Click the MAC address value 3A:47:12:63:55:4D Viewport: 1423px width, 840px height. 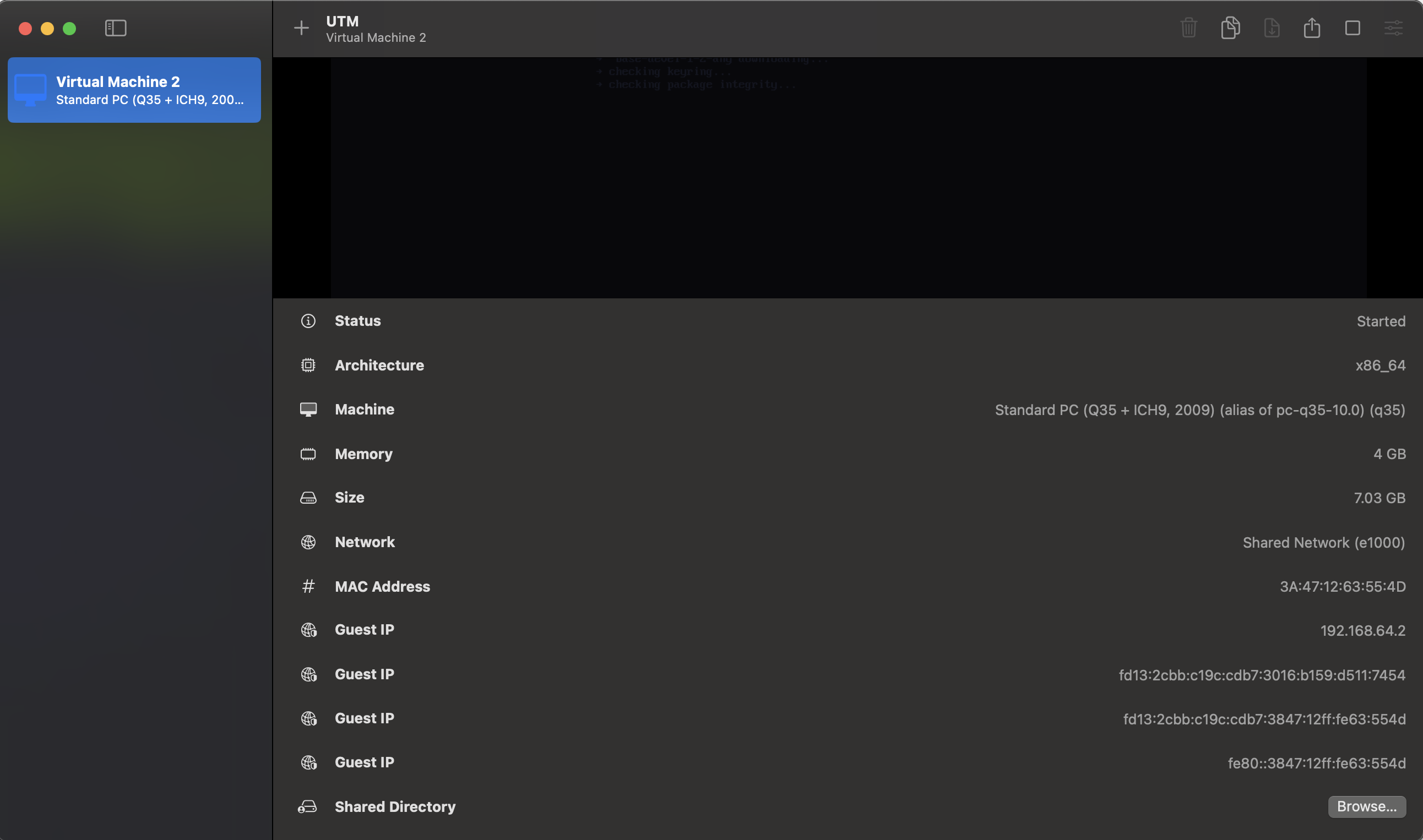coord(1342,586)
